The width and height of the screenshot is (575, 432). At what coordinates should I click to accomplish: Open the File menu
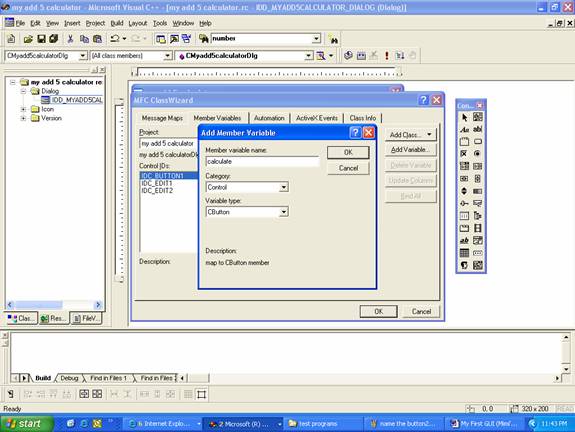point(20,23)
